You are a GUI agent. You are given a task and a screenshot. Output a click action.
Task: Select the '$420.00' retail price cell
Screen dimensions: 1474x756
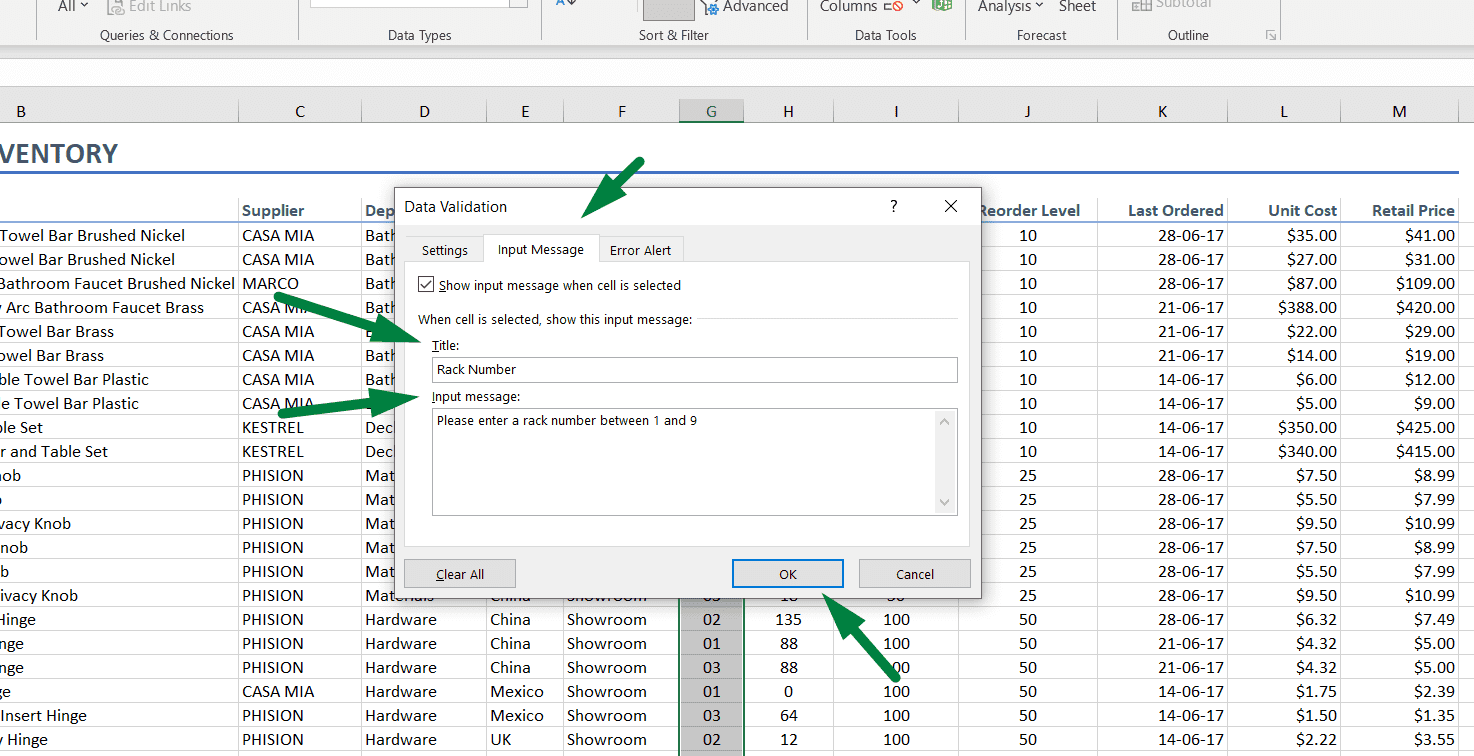click(1399, 308)
